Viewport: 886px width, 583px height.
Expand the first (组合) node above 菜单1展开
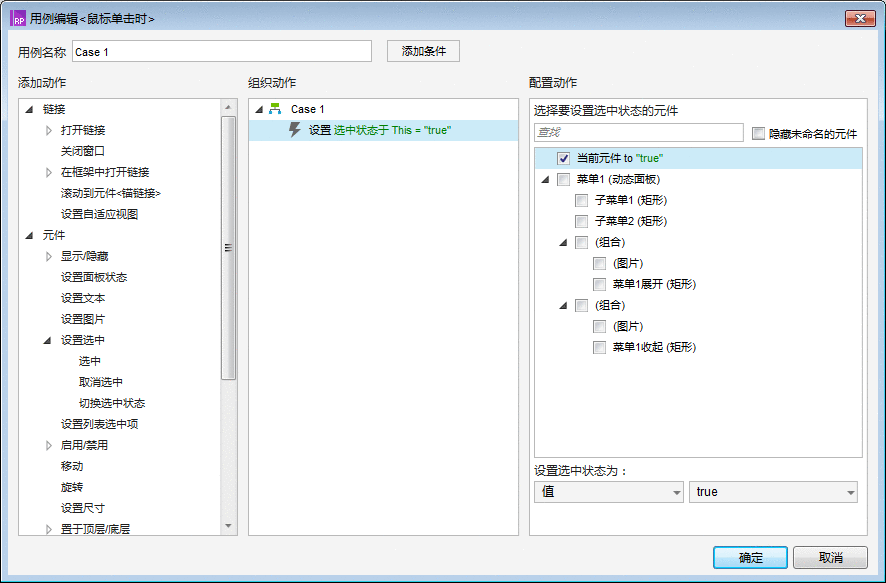tap(563, 243)
